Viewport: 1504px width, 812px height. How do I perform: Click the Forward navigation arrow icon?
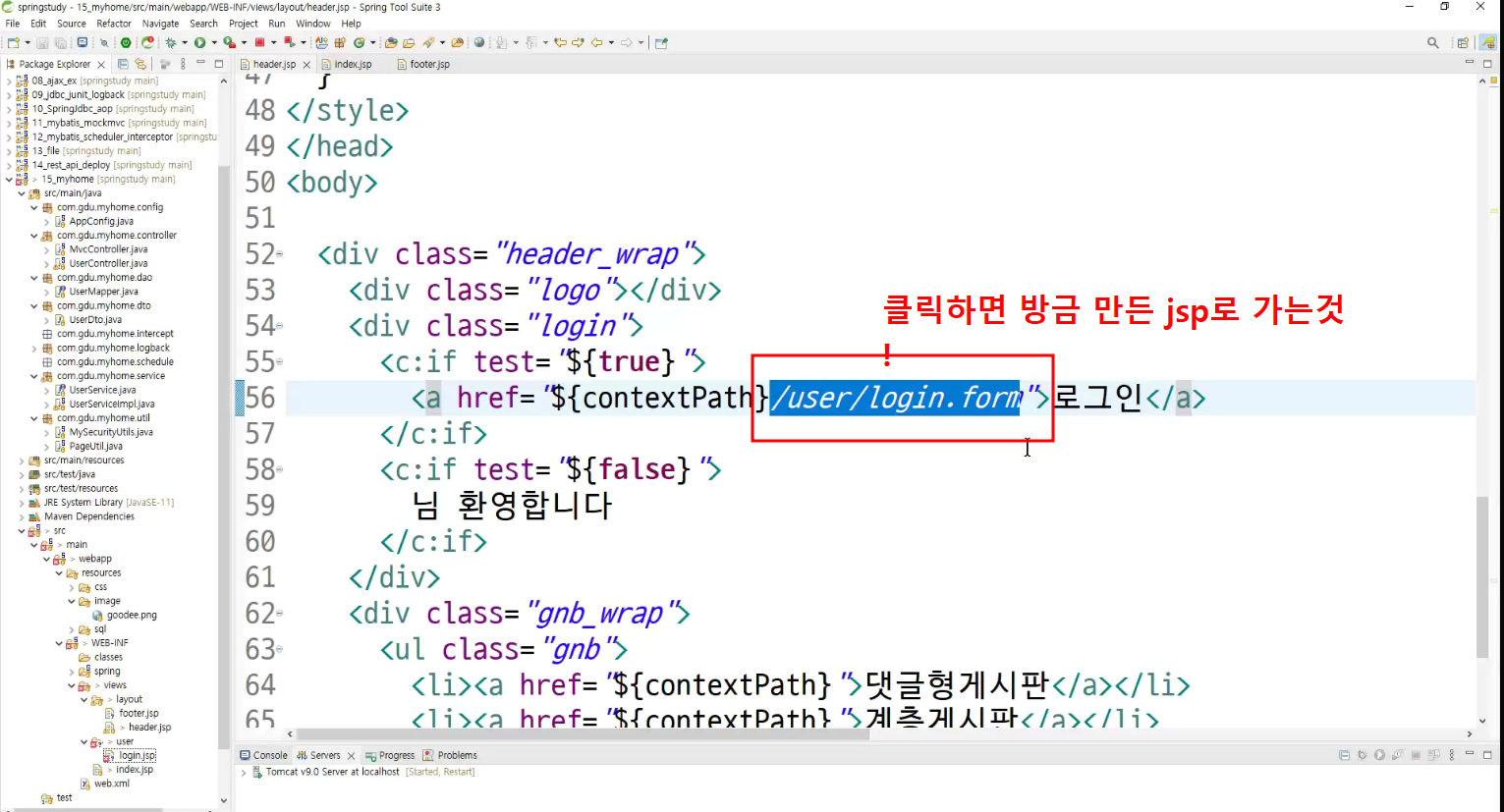tap(626, 42)
